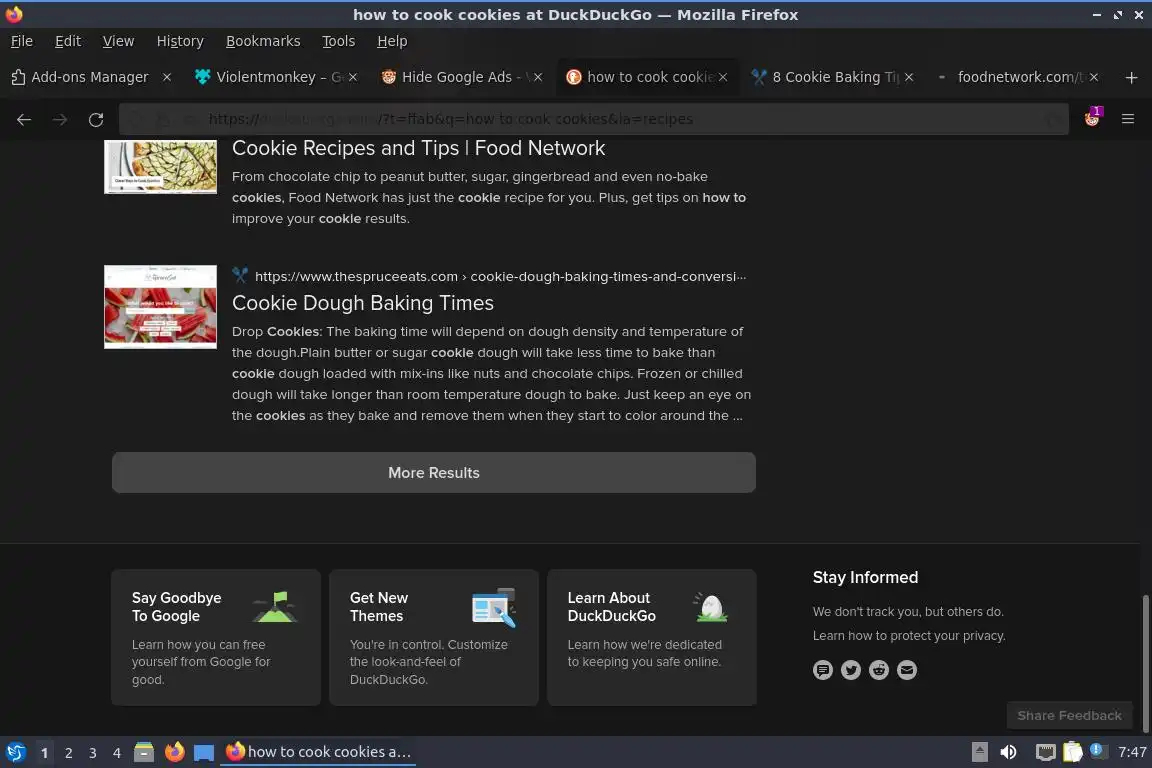Viewport: 1152px width, 768px height.
Task: Switch to workspace 2
Action: (68, 753)
